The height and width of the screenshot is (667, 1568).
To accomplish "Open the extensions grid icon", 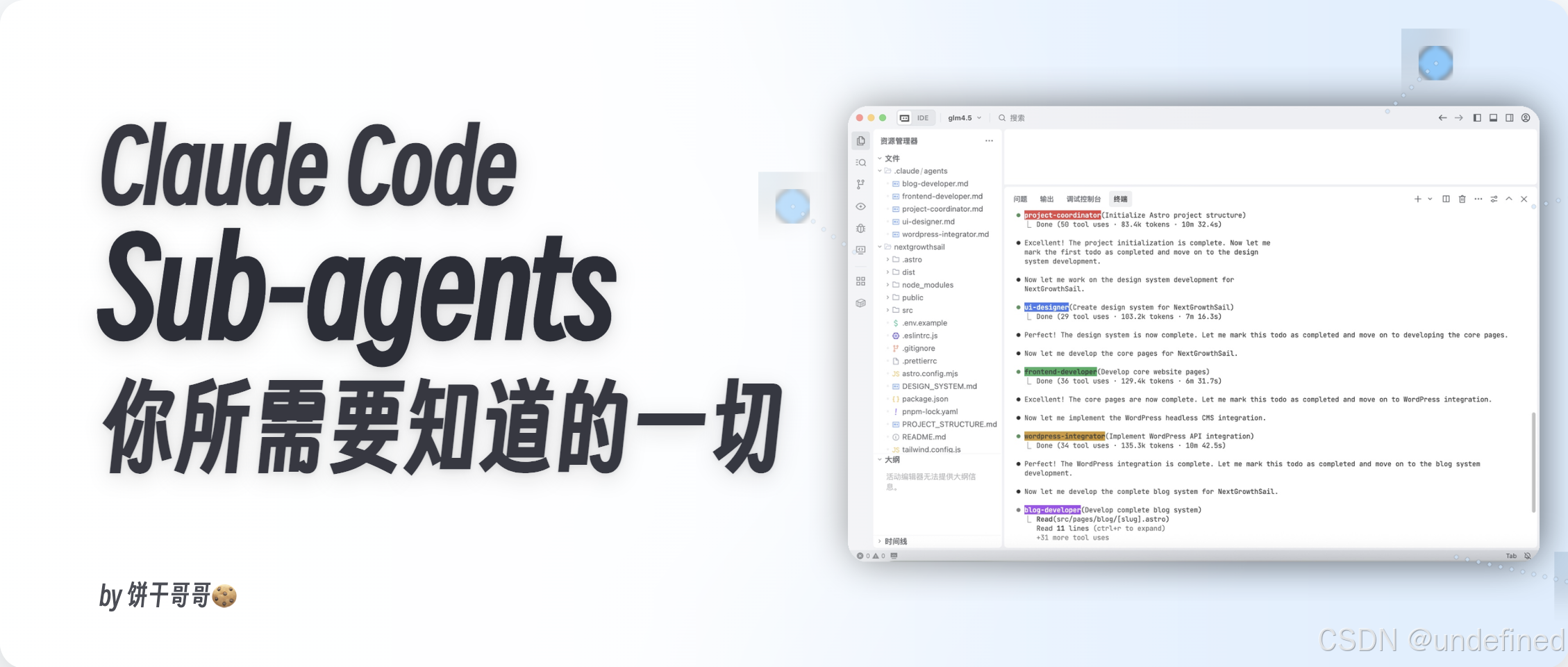I will [861, 281].
